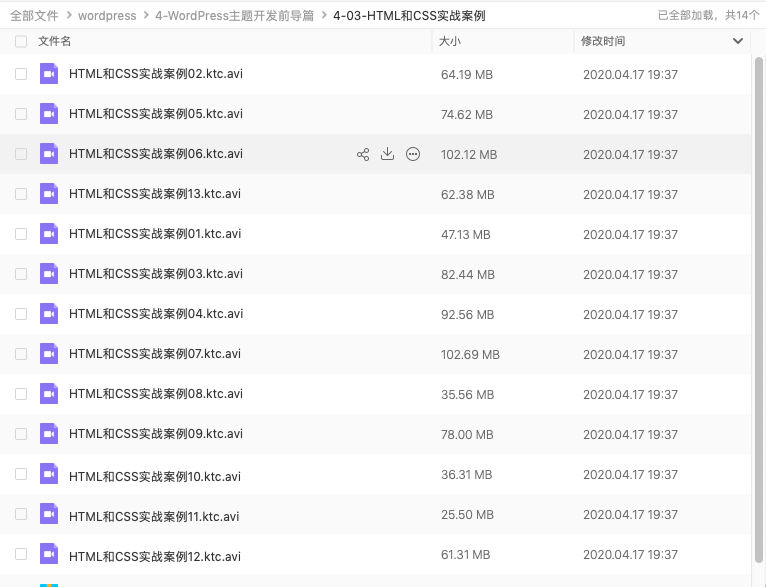Open file HTML和CSS实战案例07.ktc.avi
The image size is (766, 587).
[x=155, y=354]
